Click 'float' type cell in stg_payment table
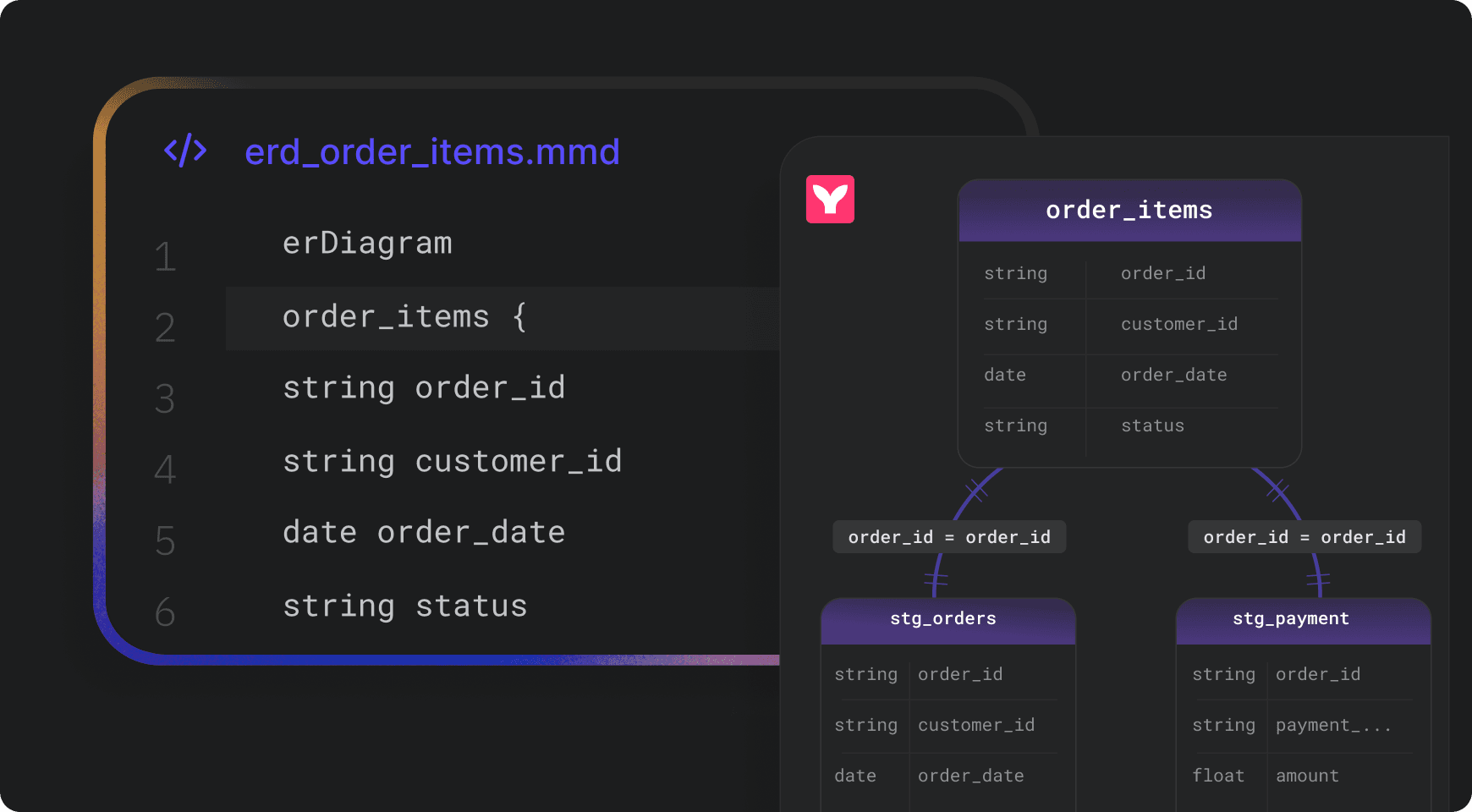Viewport: 1472px width, 812px height. [1218, 776]
